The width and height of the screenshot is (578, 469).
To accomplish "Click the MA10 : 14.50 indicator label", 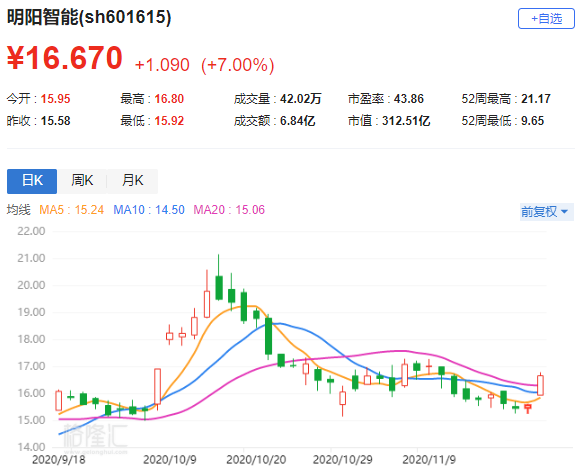I will coord(149,210).
